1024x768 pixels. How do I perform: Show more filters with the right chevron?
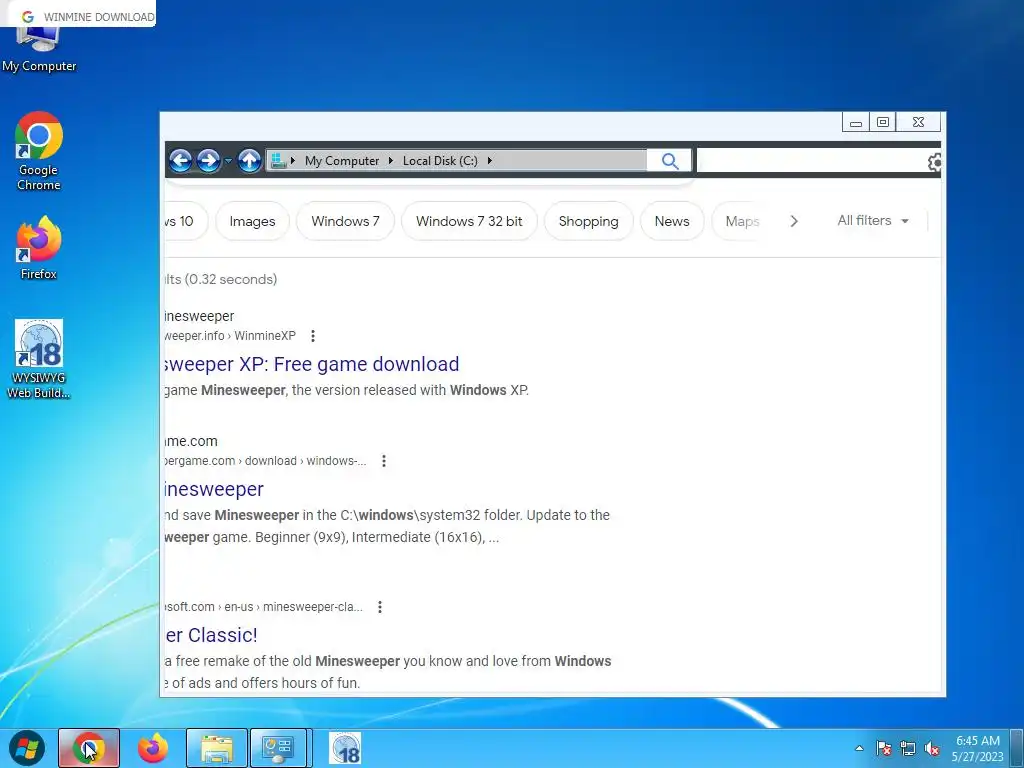pyautogui.click(x=794, y=221)
